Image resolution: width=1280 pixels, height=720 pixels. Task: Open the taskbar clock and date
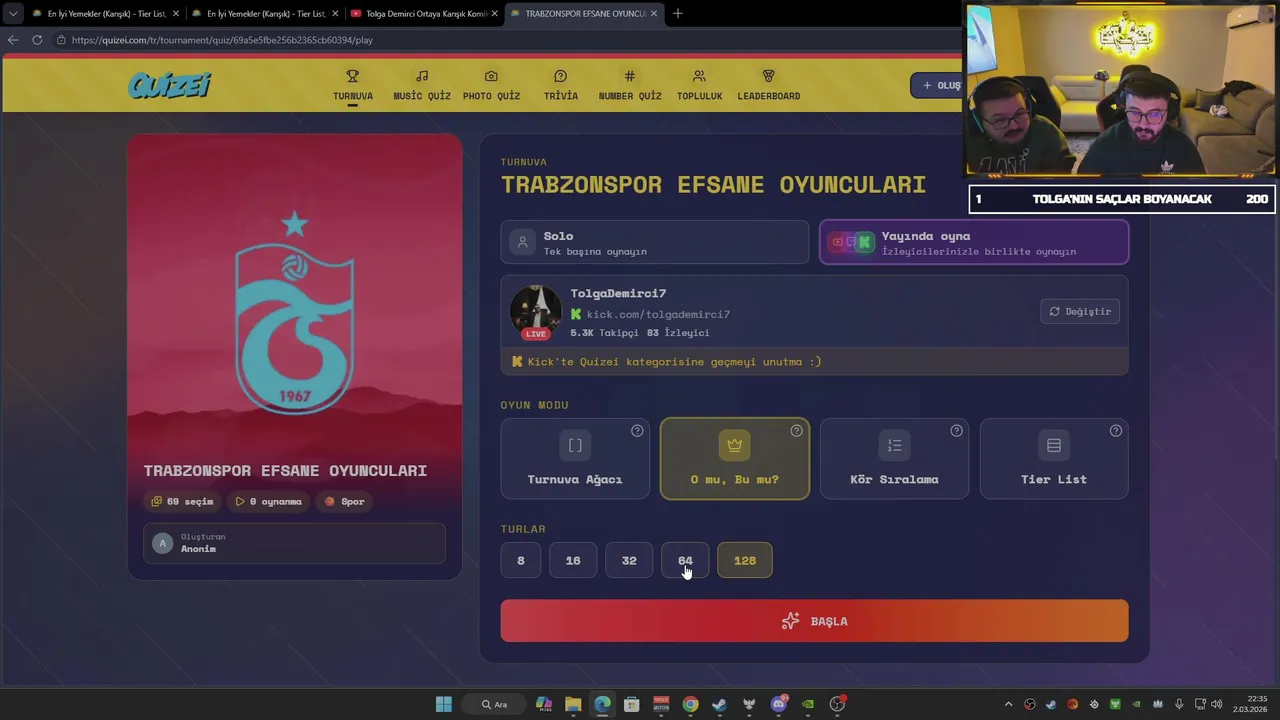(1250, 704)
